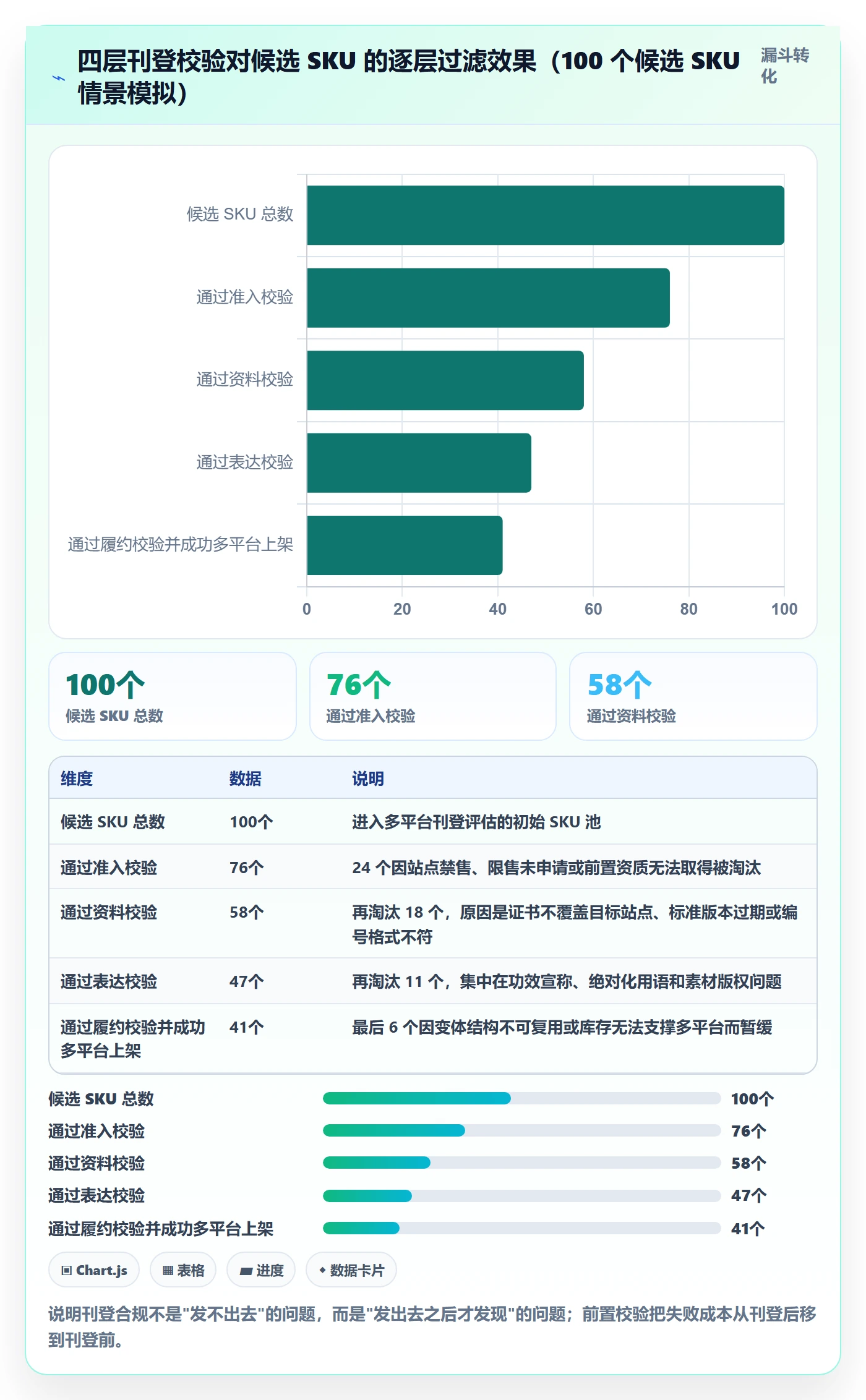Open the 76个 通过准入校验 stat card

click(433, 696)
